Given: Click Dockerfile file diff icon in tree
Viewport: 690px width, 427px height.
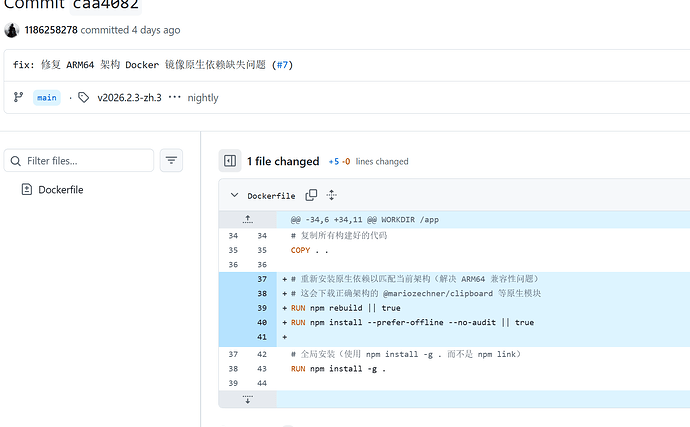Looking at the screenshot, I should (x=27, y=190).
